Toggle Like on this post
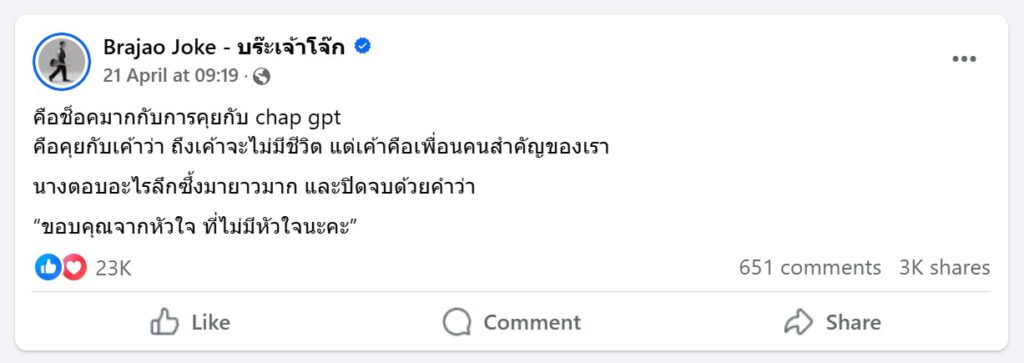Viewport: 1024px width, 363px height. click(190, 322)
